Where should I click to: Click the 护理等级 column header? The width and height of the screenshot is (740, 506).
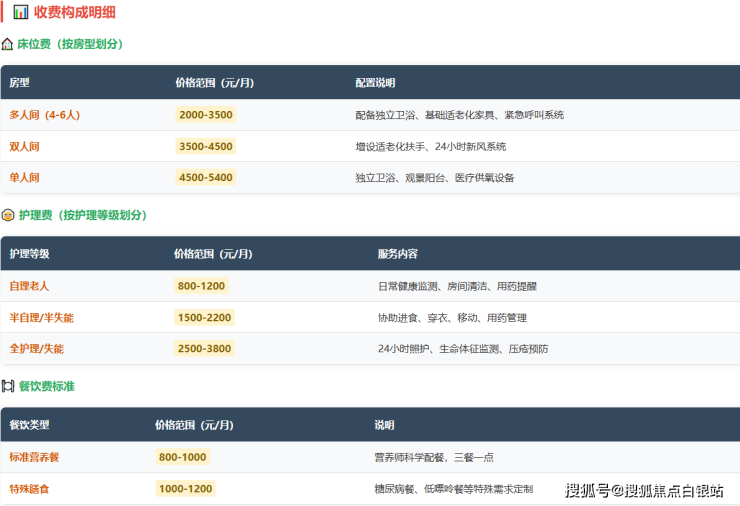pyautogui.click(x=29, y=254)
